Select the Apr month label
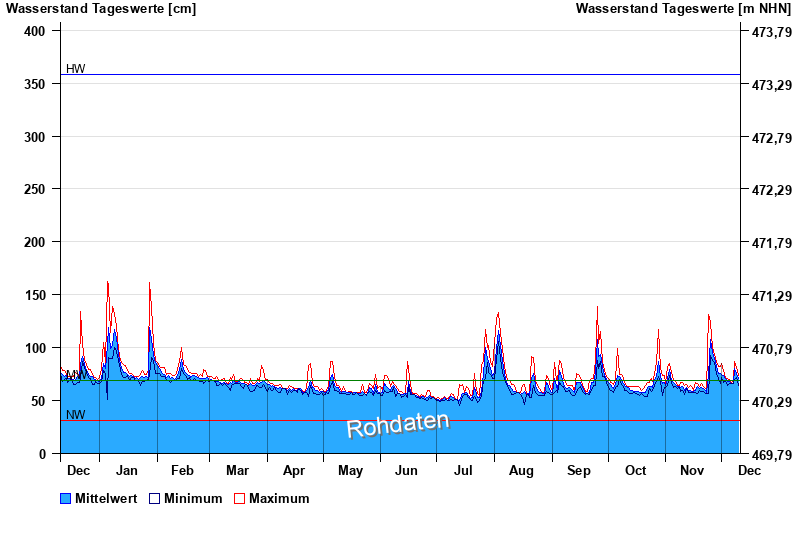The height and width of the screenshot is (550, 800). [x=294, y=470]
